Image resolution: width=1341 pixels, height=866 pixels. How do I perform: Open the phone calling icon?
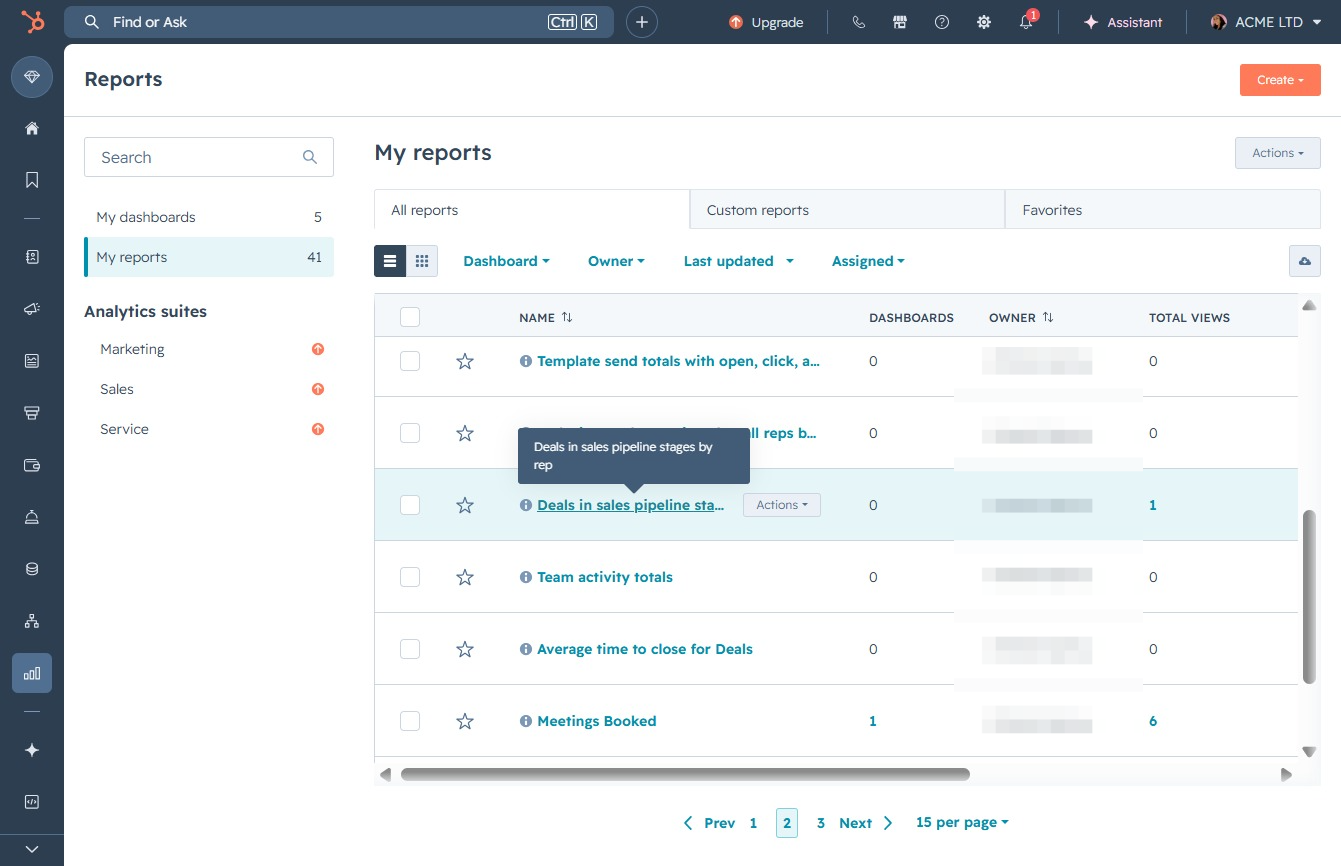point(858,22)
